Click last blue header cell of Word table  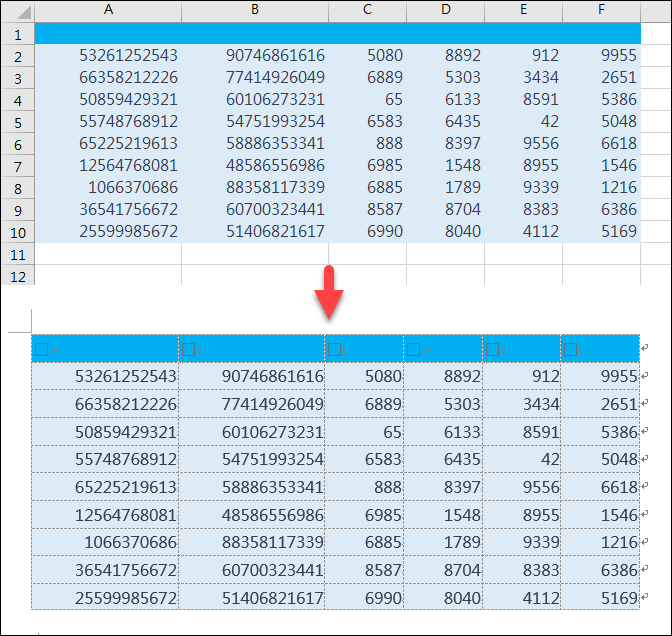[x=600, y=349]
